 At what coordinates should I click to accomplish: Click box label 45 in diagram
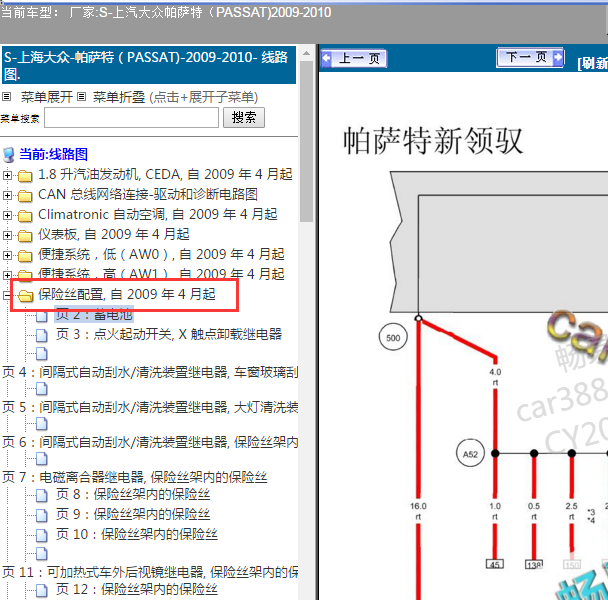495,564
